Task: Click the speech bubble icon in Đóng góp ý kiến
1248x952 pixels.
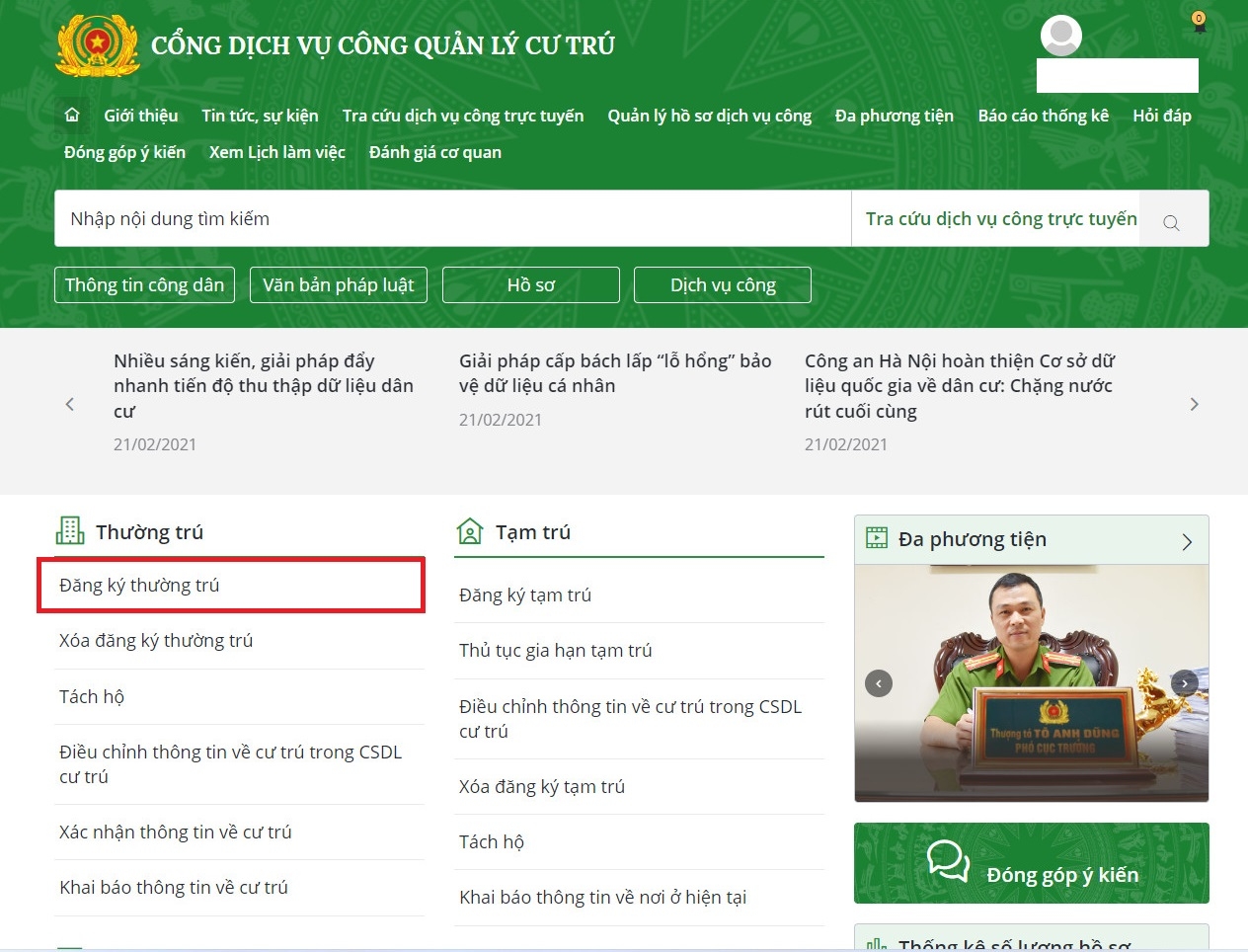Action: (949, 861)
